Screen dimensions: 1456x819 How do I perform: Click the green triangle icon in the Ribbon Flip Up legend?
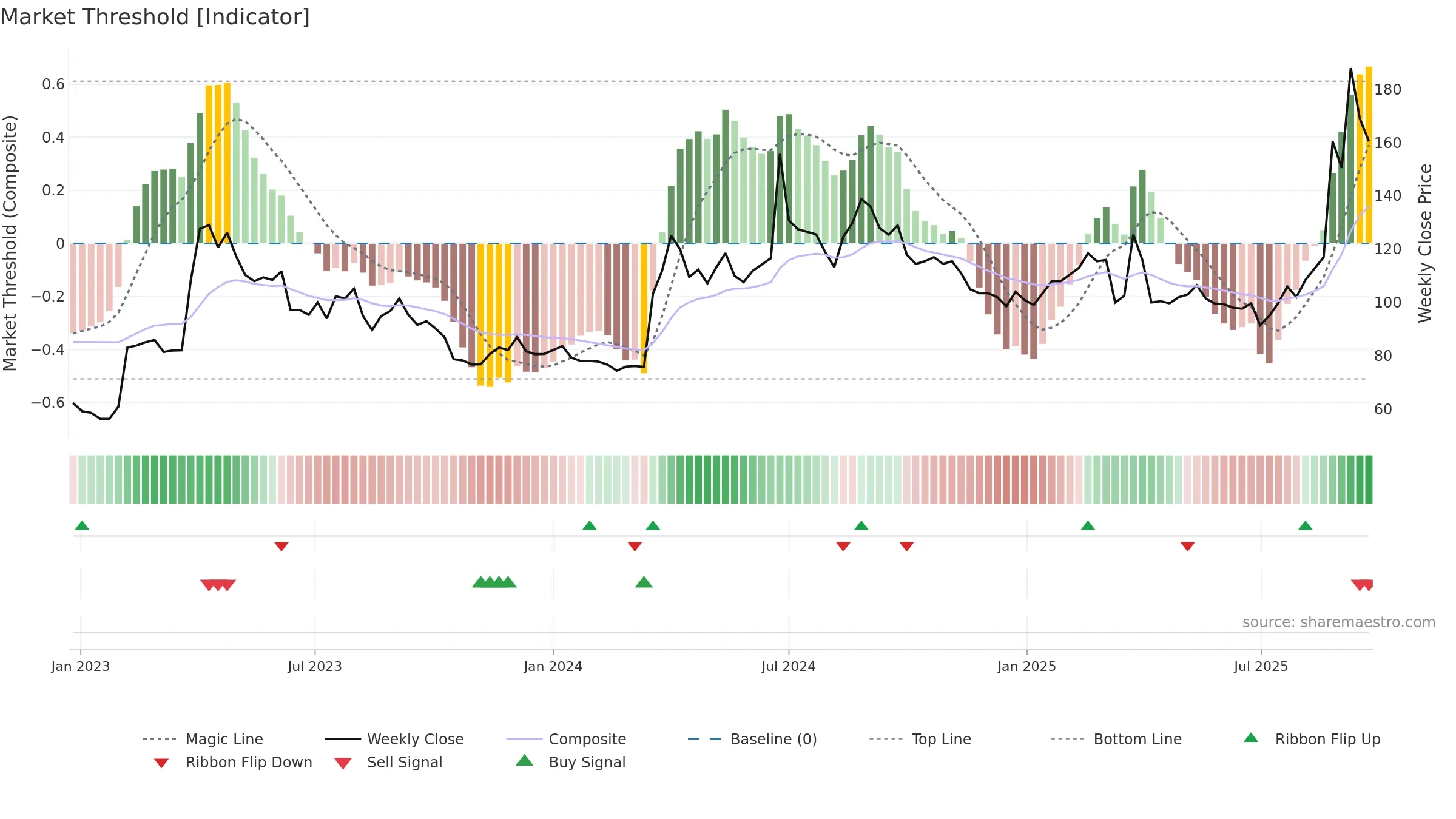1251,738
